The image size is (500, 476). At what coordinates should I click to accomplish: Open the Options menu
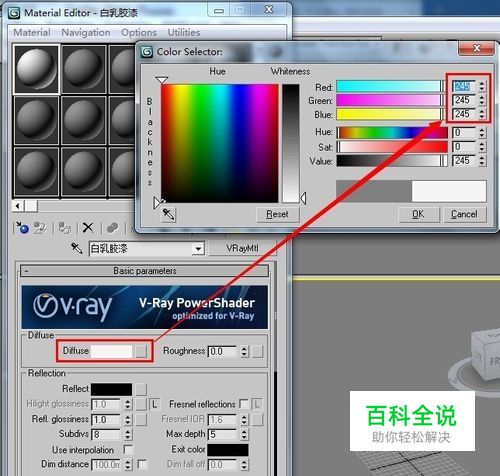point(139,33)
